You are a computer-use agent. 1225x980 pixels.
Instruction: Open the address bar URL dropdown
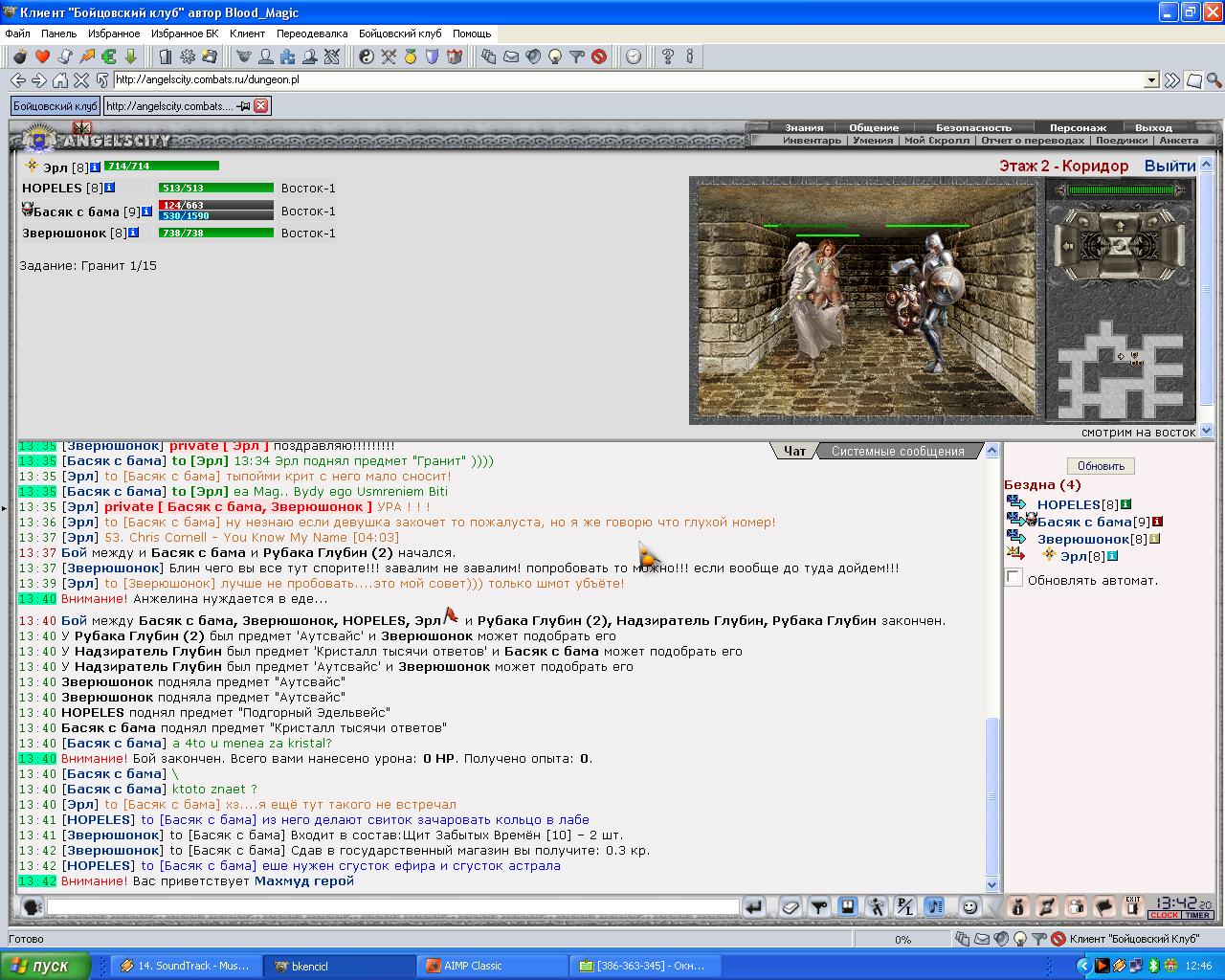click(x=1152, y=80)
